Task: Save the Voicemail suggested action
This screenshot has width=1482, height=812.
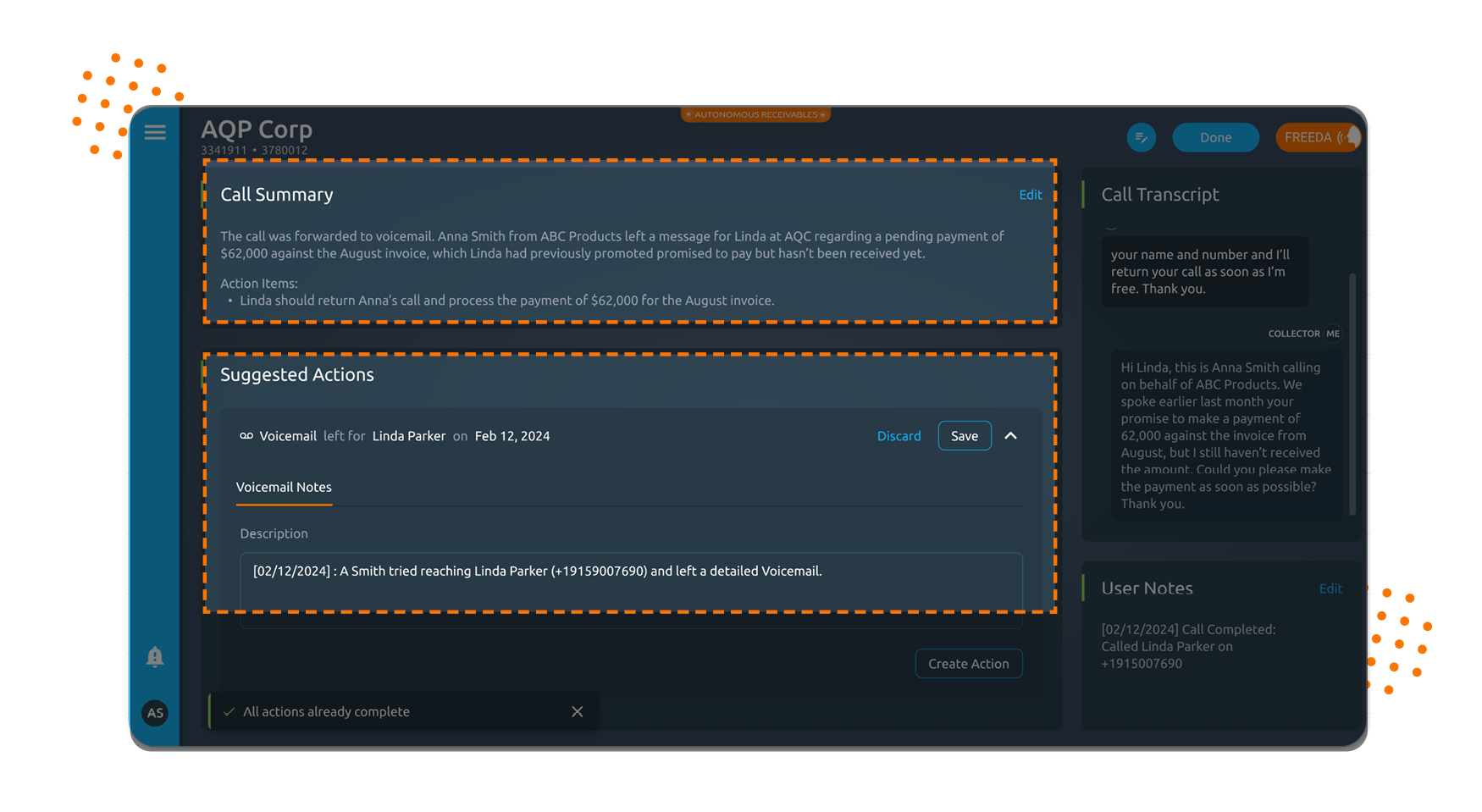Action: tap(964, 435)
